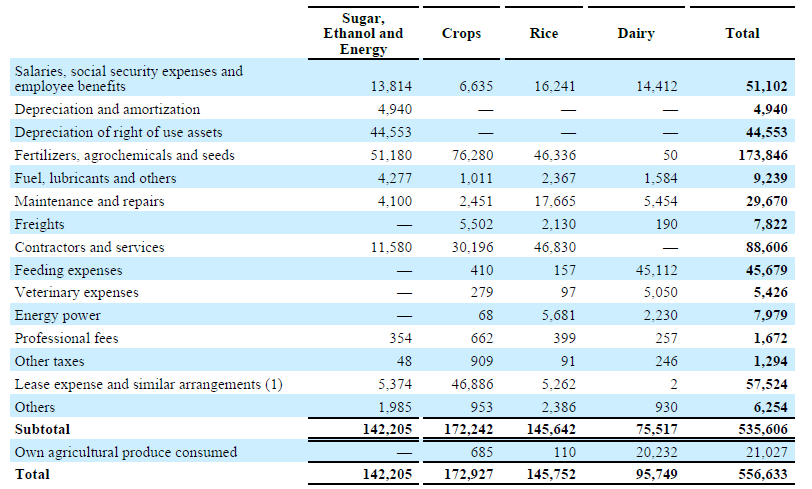The height and width of the screenshot is (489, 812).
Task: Click the Veterinary expenses row label
Action: coord(76,293)
